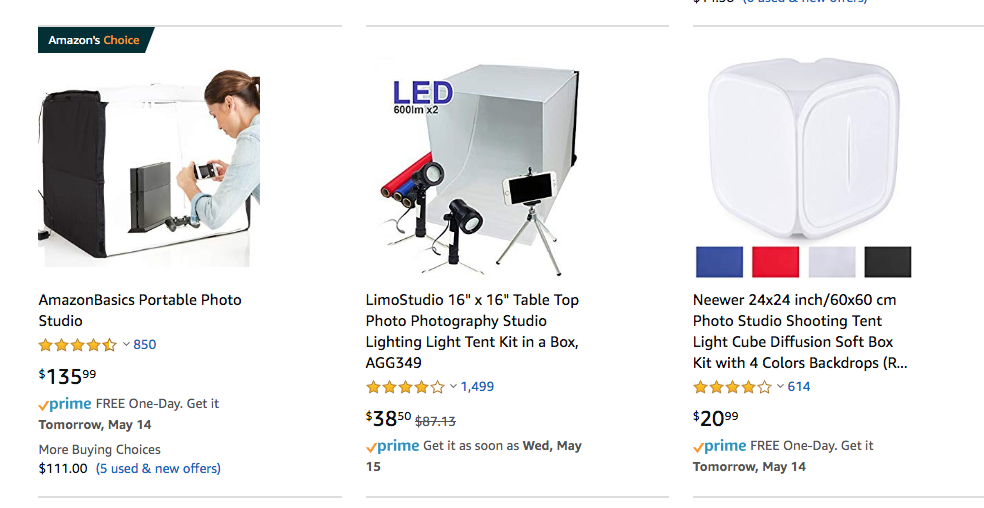Click the Prime logo under Neewer price
The width and height of the screenshot is (984, 508).
click(720, 446)
